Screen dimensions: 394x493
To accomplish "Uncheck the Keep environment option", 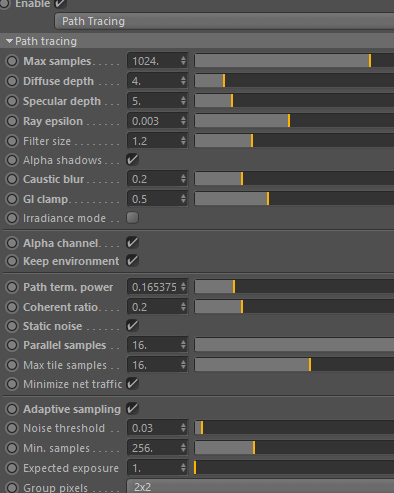I will click(x=132, y=261).
